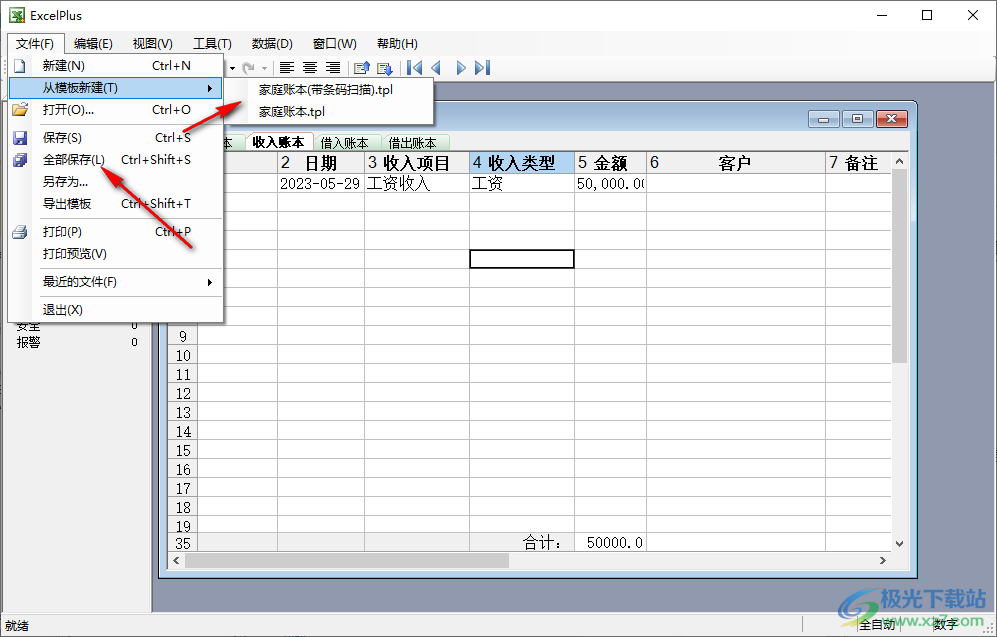Click the floppy disk icon beside 保存(S)

point(20,138)
